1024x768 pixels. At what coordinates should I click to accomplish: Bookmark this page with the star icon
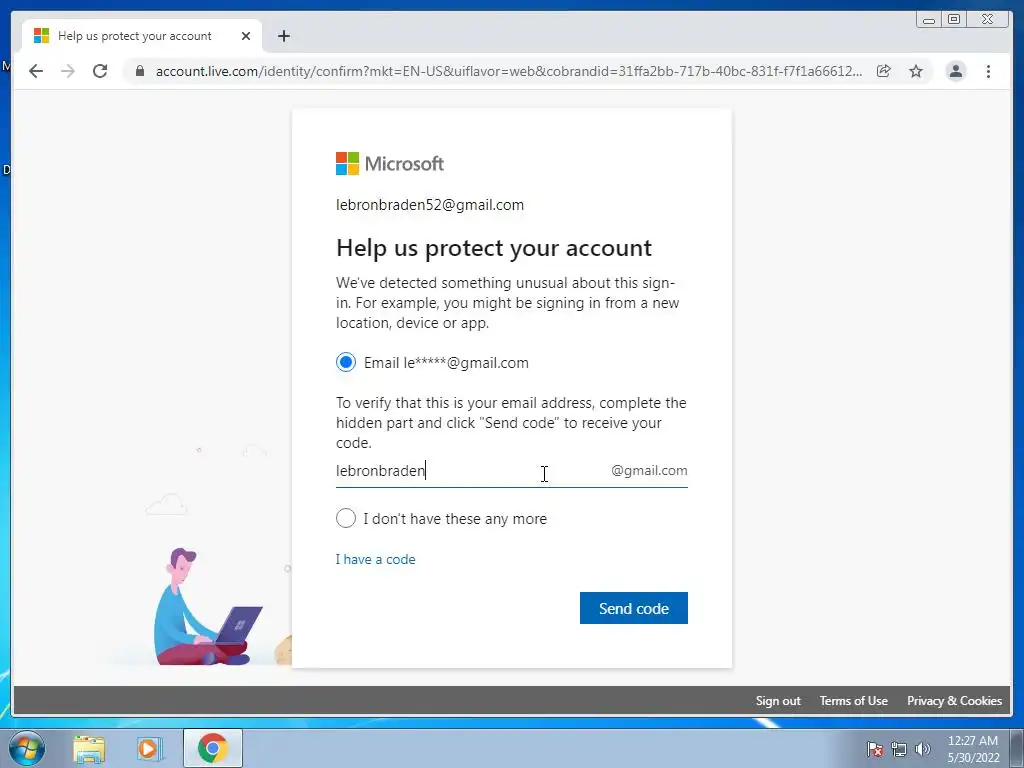[916, 71]
